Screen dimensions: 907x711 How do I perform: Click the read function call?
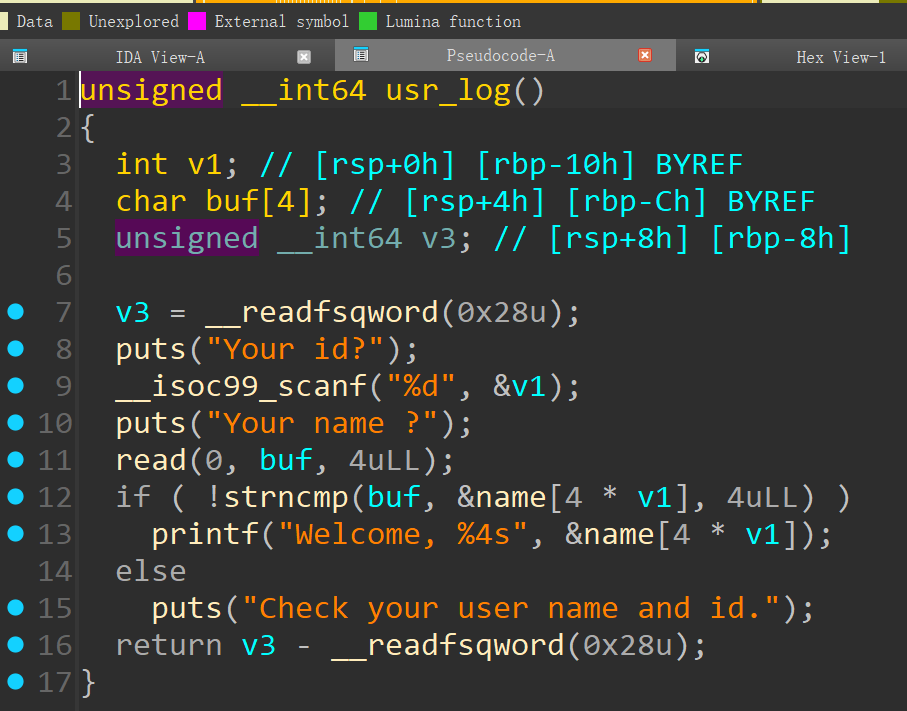151,461
